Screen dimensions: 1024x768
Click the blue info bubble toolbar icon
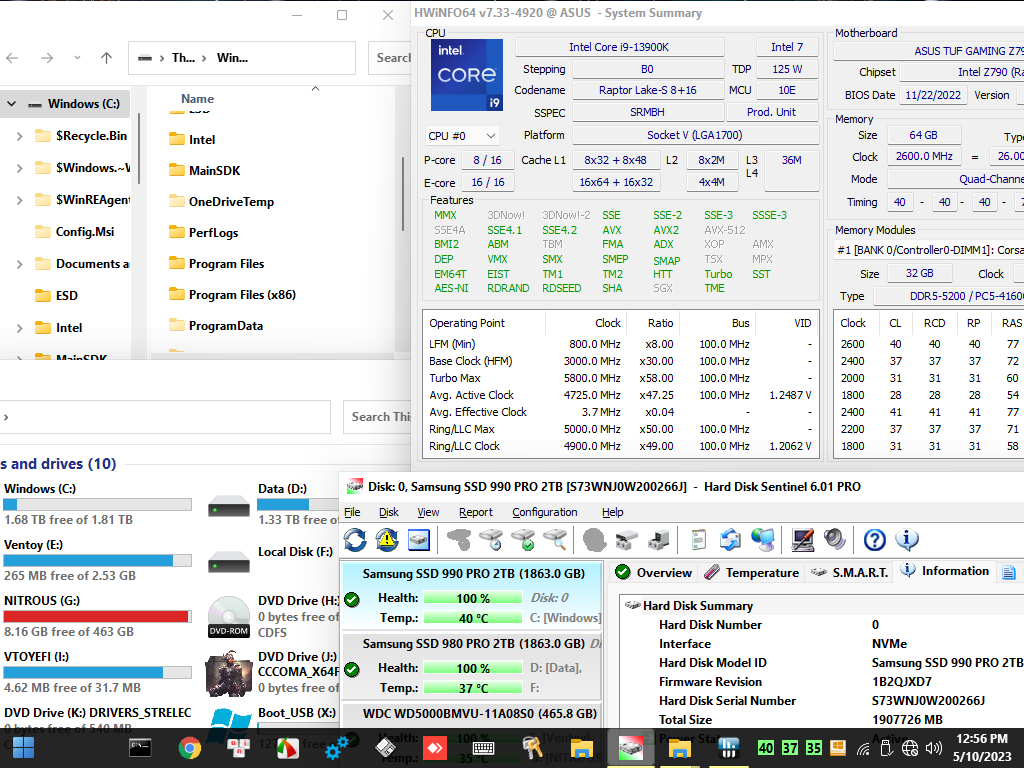906,540
